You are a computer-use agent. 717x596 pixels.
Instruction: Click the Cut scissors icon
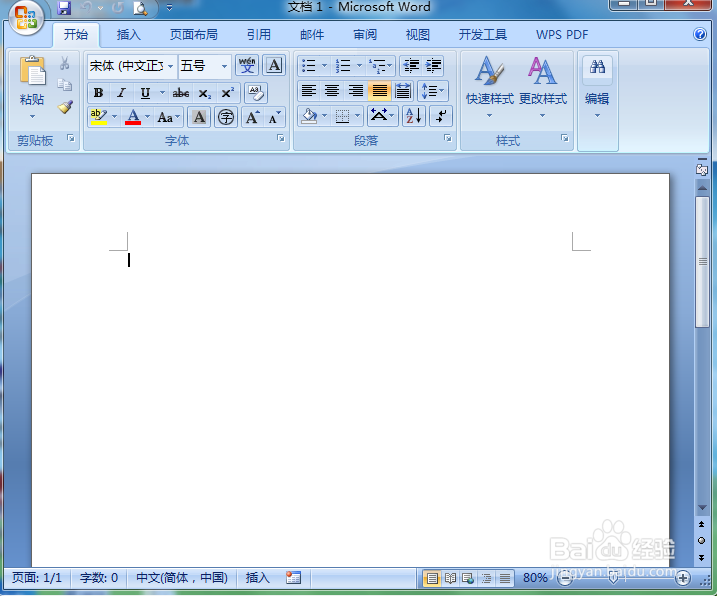pos(64,64)
